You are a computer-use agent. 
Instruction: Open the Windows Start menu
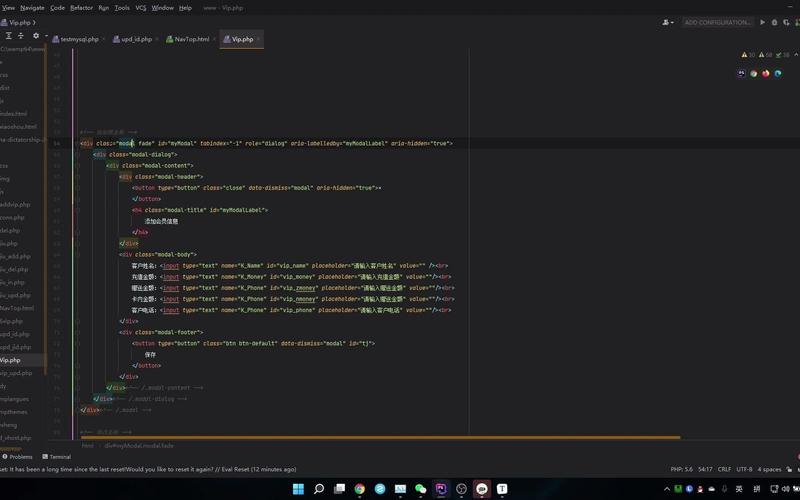click(x=298, y=489)
